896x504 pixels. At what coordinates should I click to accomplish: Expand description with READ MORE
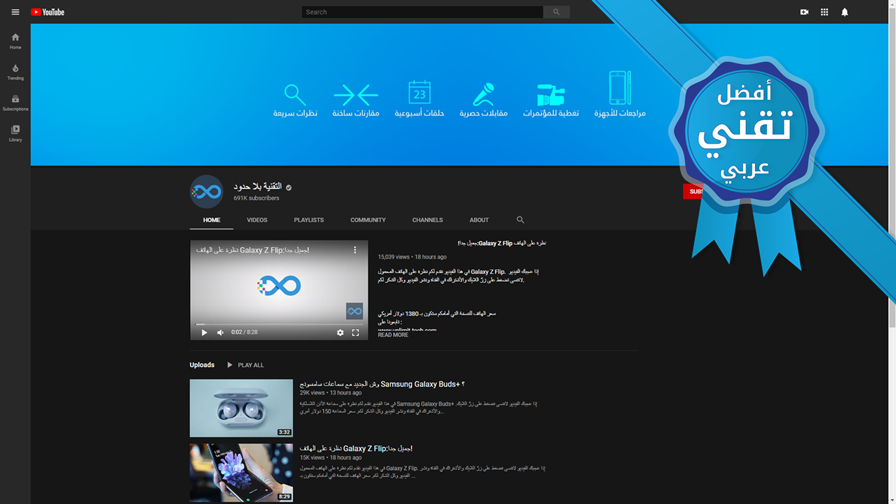click(393, 335)
